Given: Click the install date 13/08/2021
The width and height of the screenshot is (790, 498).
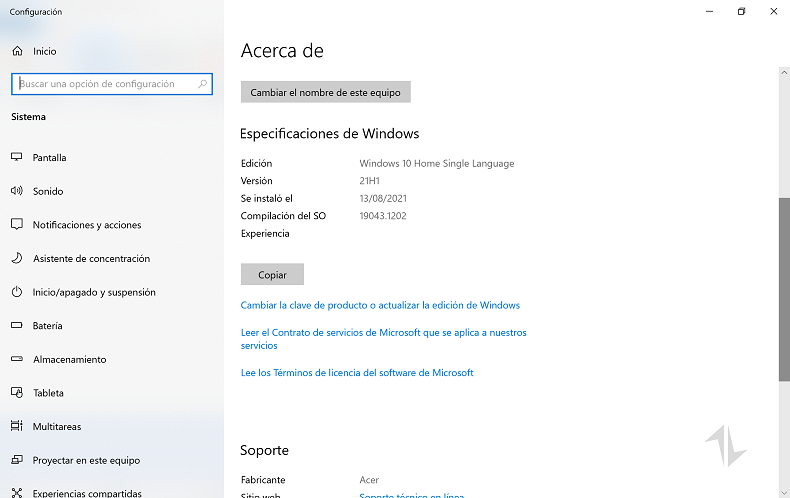Looking at the screenshot, I should [383, 198].
